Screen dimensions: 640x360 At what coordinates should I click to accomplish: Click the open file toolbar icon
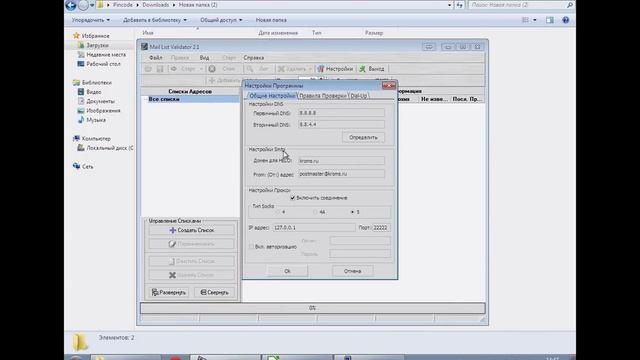coord(148,69)
